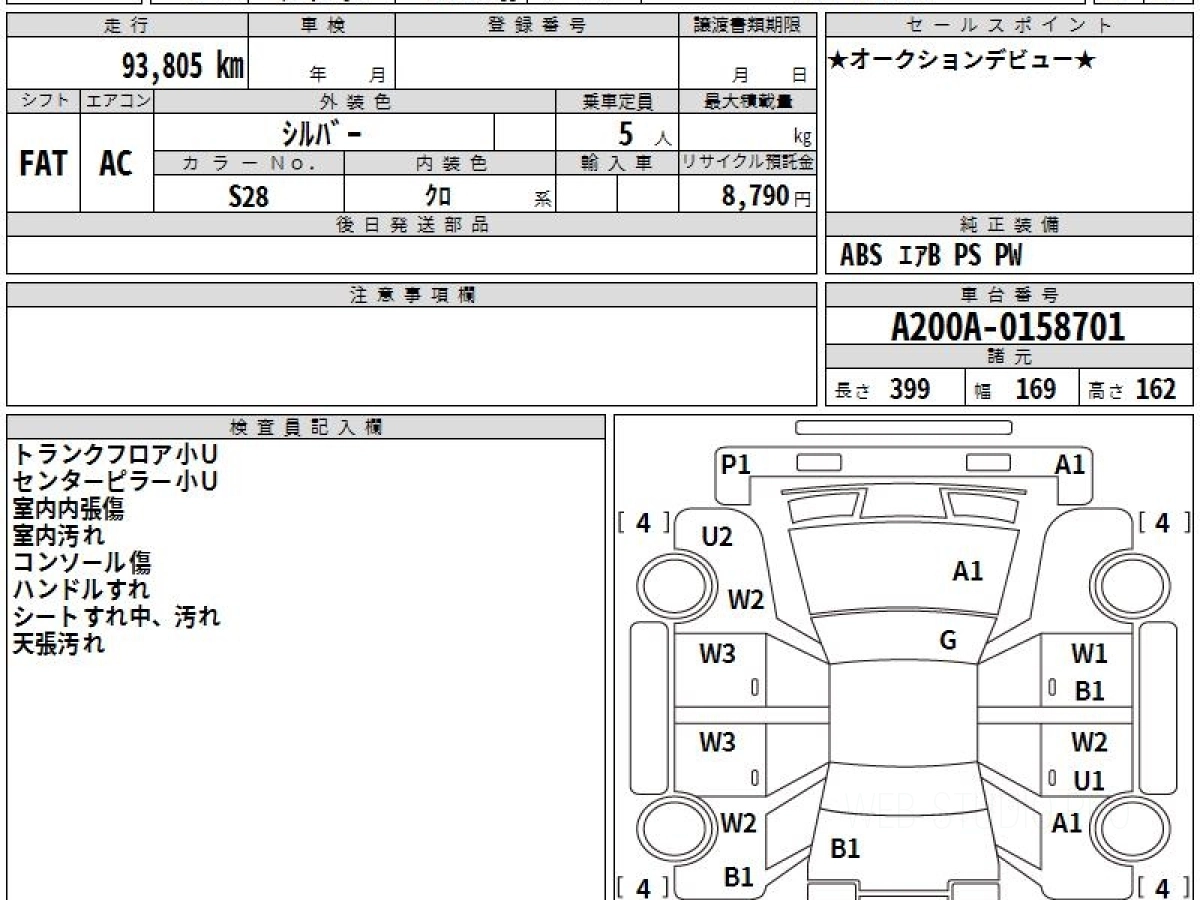
Task: Select the 室内汚れ note line
Action: [58, 536]
